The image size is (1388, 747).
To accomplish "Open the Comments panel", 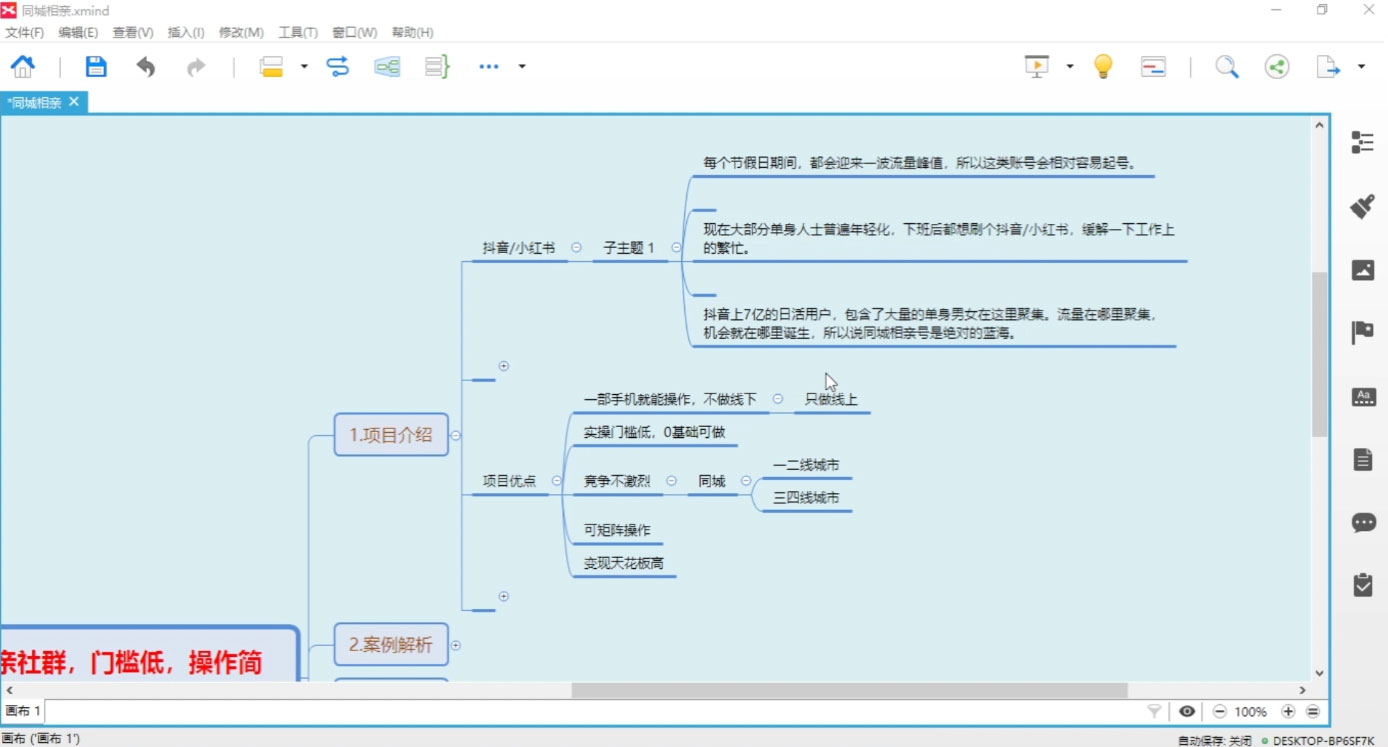I will (1362, 522).
